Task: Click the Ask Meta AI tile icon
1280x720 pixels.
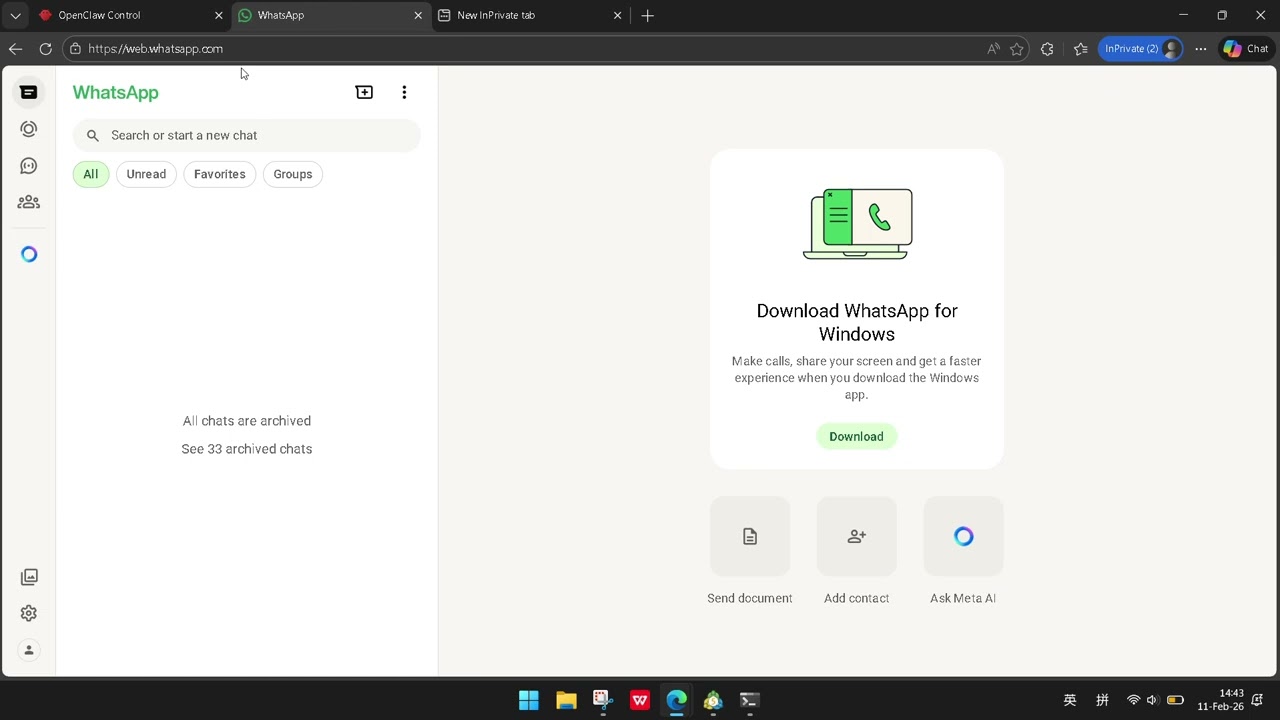Action: click(x=963, y=537)
